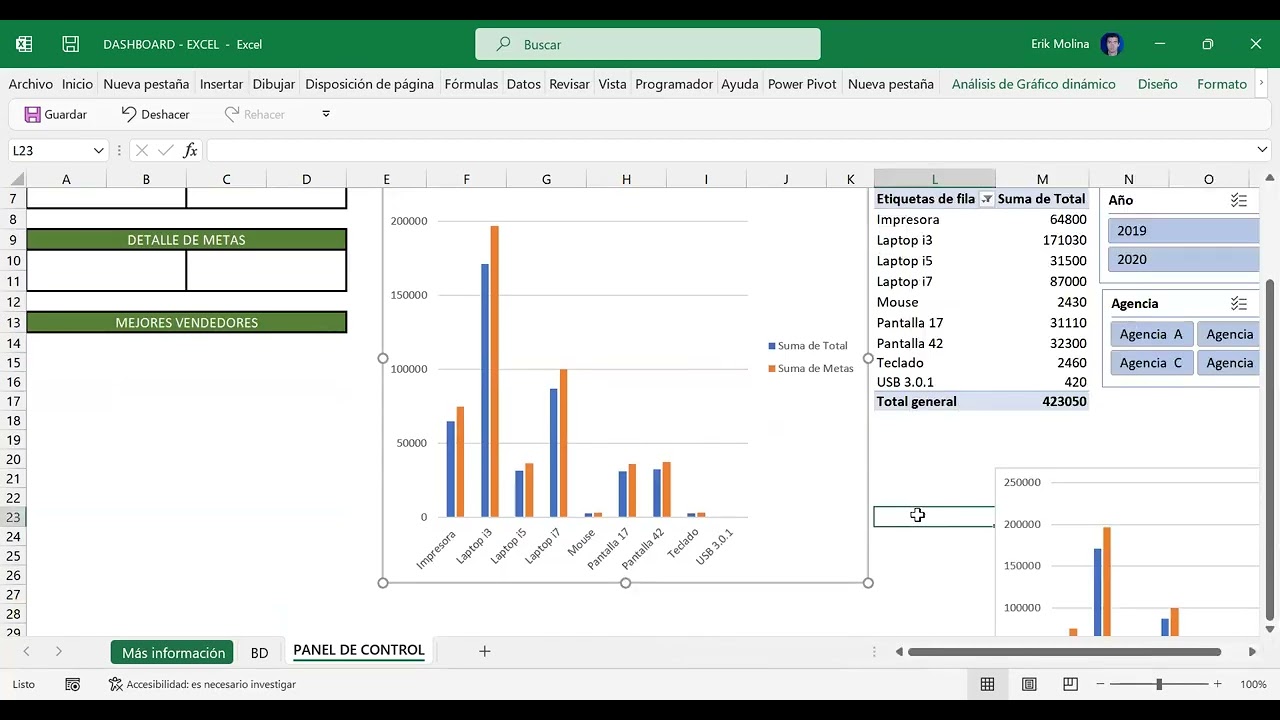Select the PANEL DE CONTROL sheet tab

pos(359,650)
